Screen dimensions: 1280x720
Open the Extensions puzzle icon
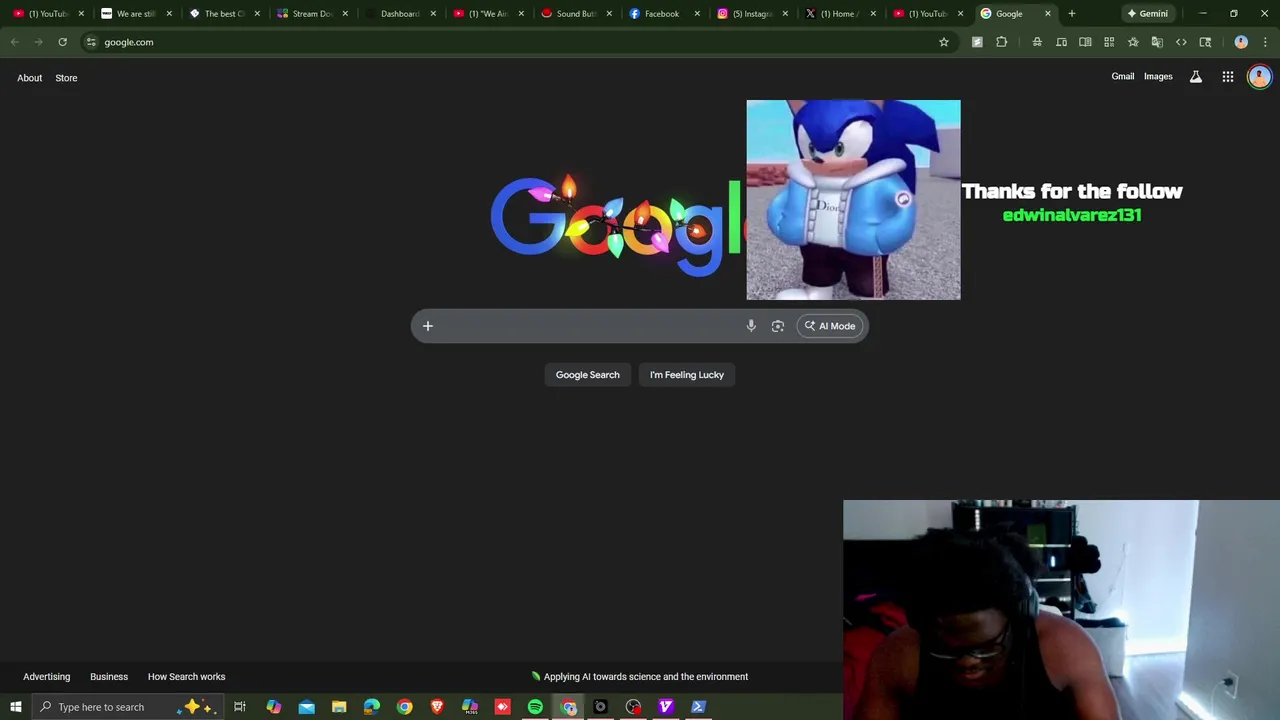coord(1001,42)
